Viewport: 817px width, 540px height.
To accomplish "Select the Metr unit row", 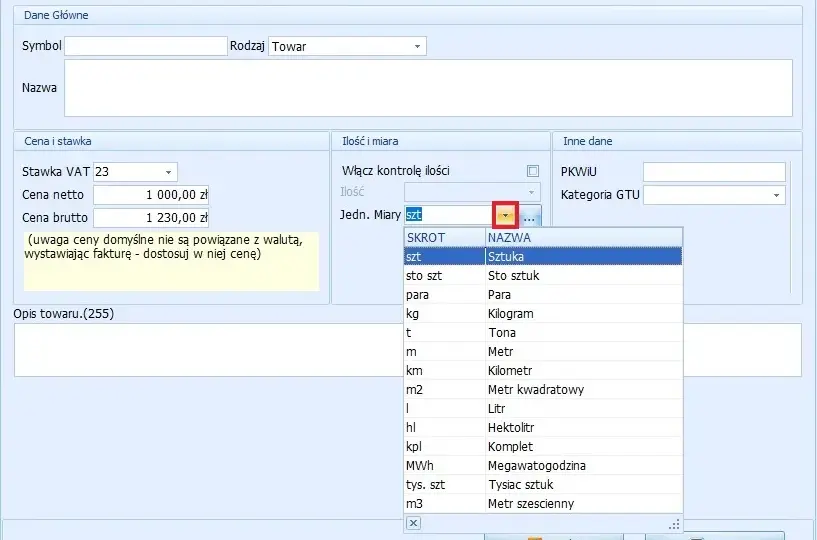I will (543, 352).
